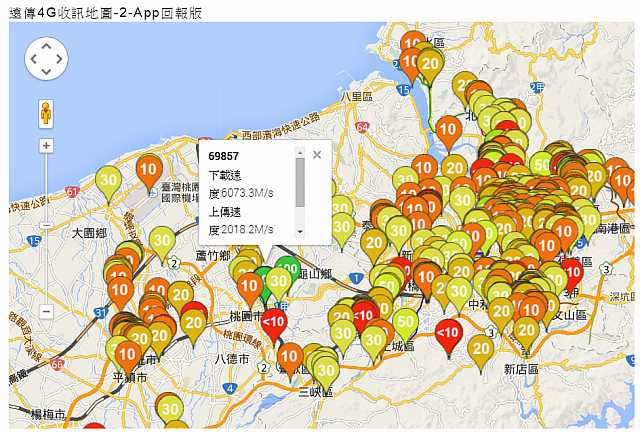Pan the map left with the arrow control
Viewport: 640px width, 434px height.
point(33,59)
